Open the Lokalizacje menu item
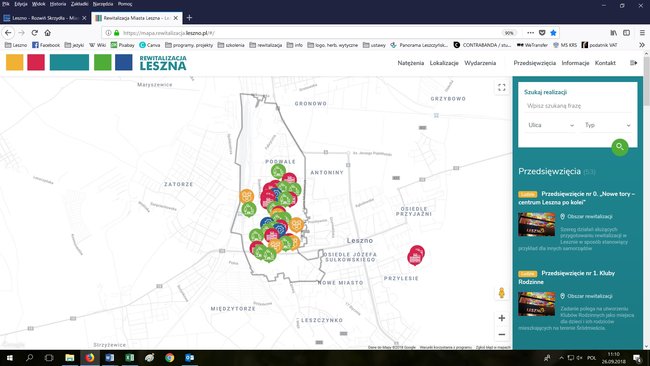Viewport: 650px width, 366px height. pos(444,63)
